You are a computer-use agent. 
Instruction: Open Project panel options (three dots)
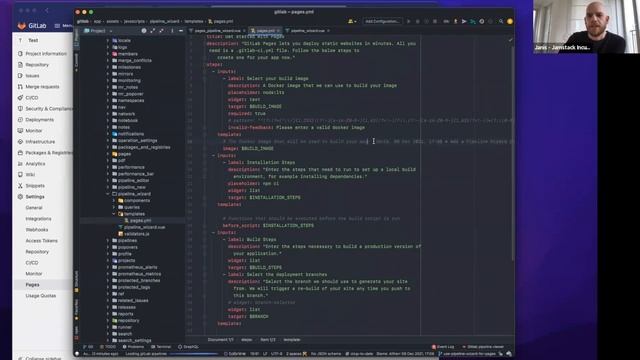point(172,31)
